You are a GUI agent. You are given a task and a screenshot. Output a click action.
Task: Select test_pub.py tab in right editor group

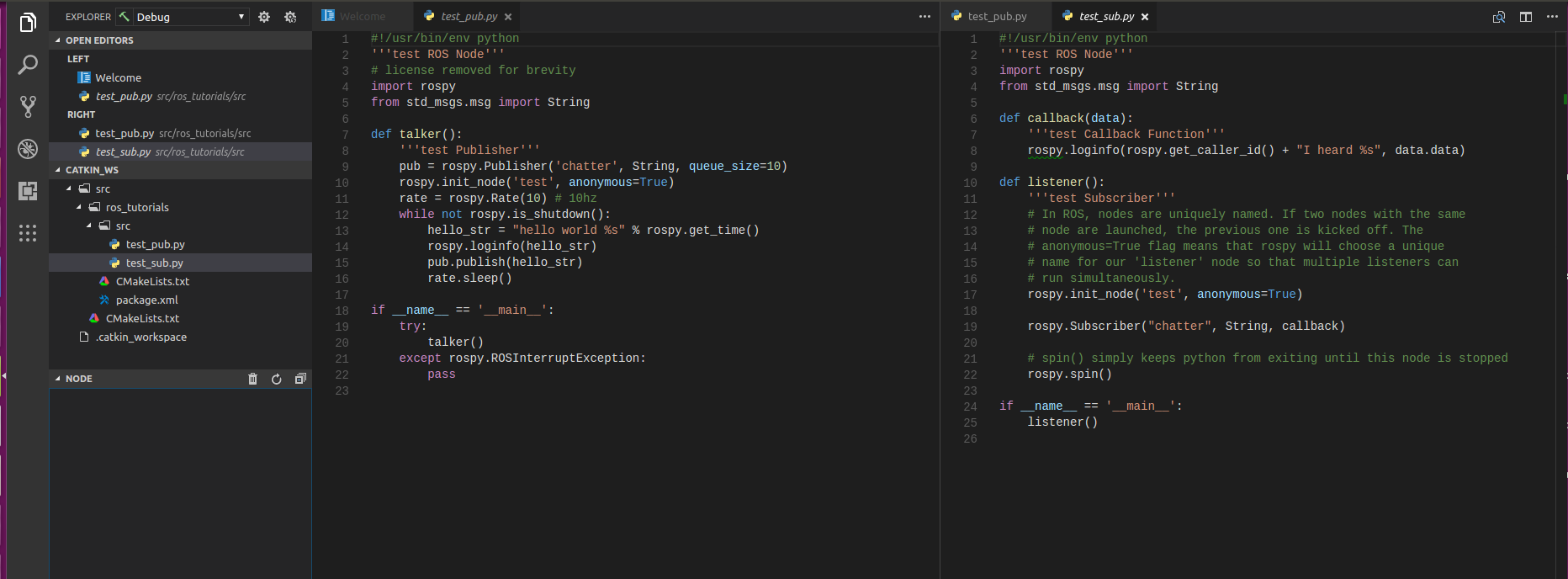coord(996,16)
